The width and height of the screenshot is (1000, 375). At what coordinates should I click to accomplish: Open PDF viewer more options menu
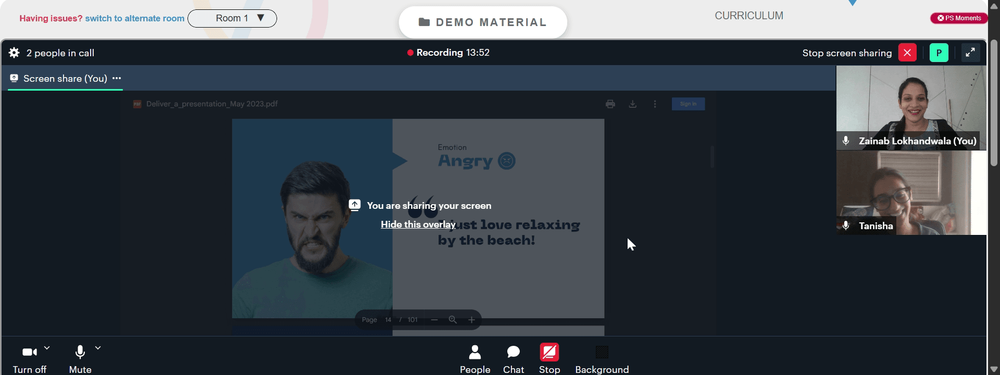654,104
